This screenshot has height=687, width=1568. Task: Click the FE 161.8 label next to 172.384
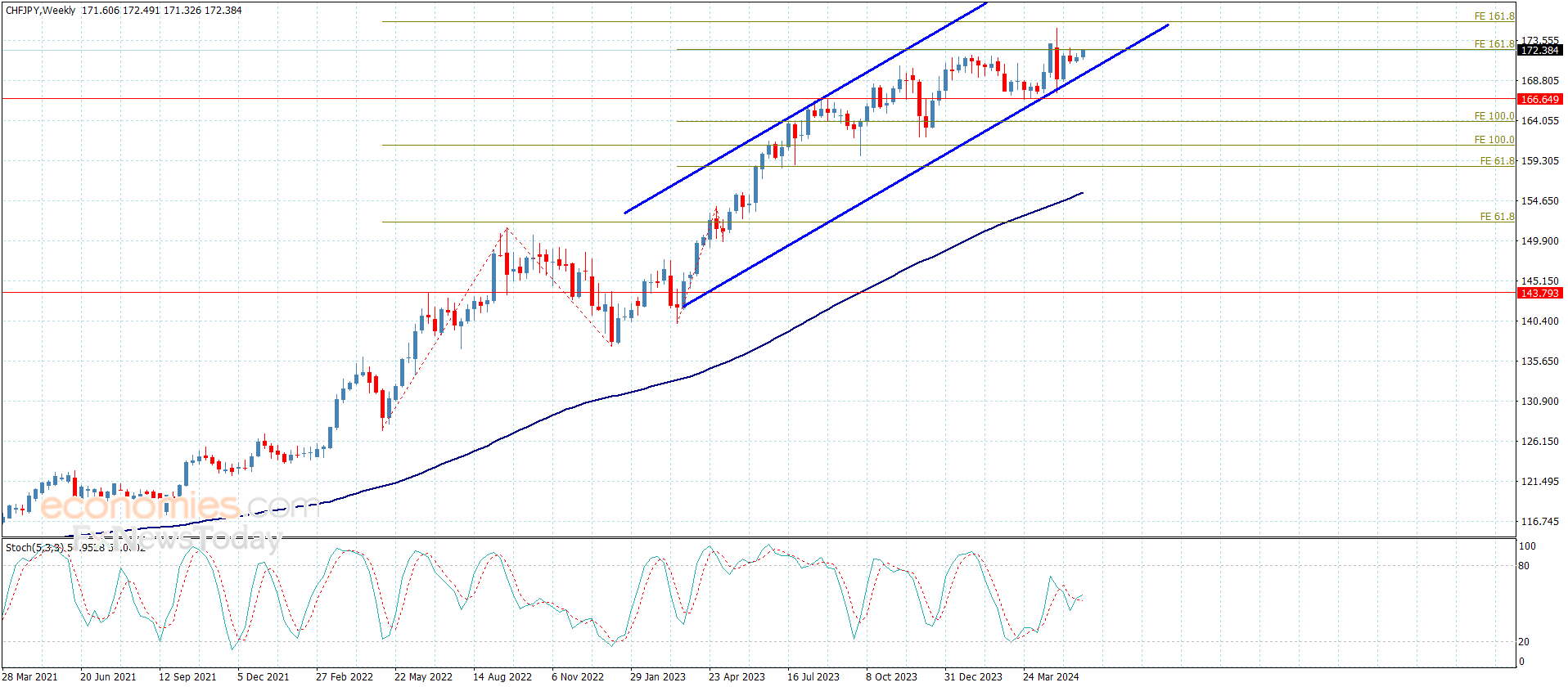click(1494, 44)
